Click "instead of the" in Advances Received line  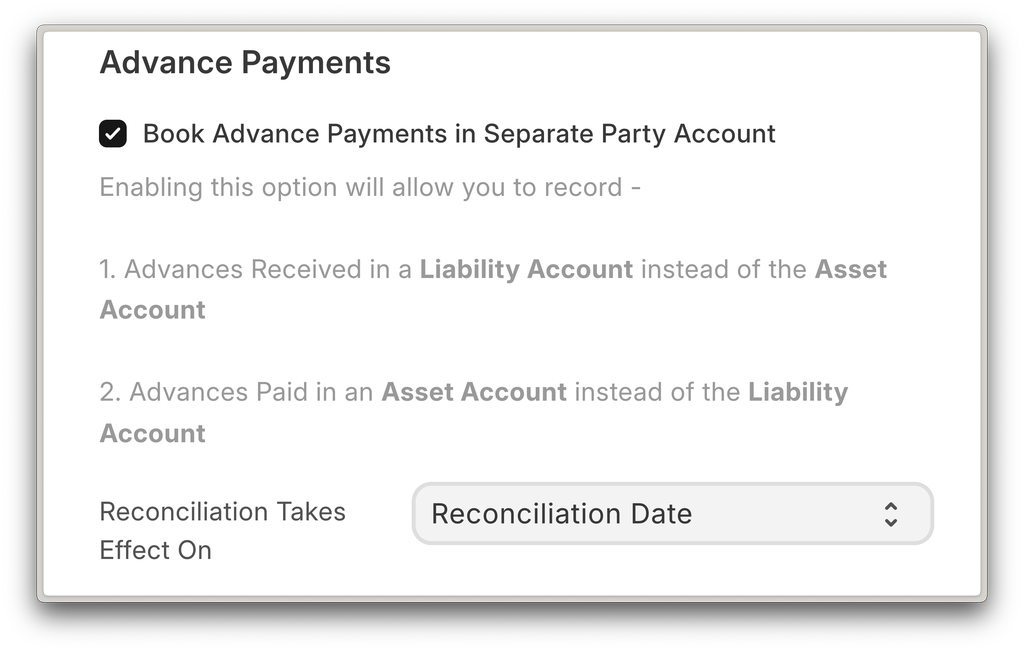click(x=723, y=269)
